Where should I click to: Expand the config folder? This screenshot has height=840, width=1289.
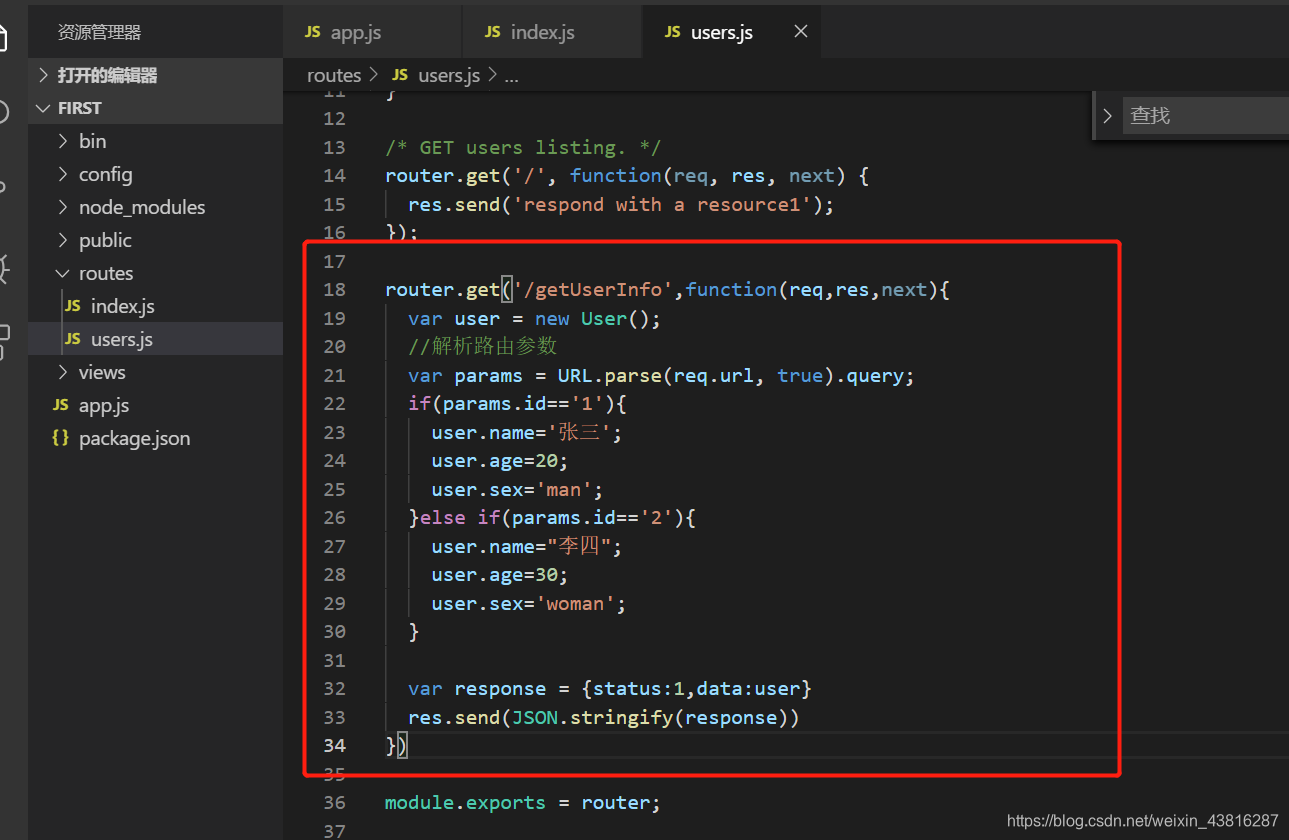click(x=155, y=174)
